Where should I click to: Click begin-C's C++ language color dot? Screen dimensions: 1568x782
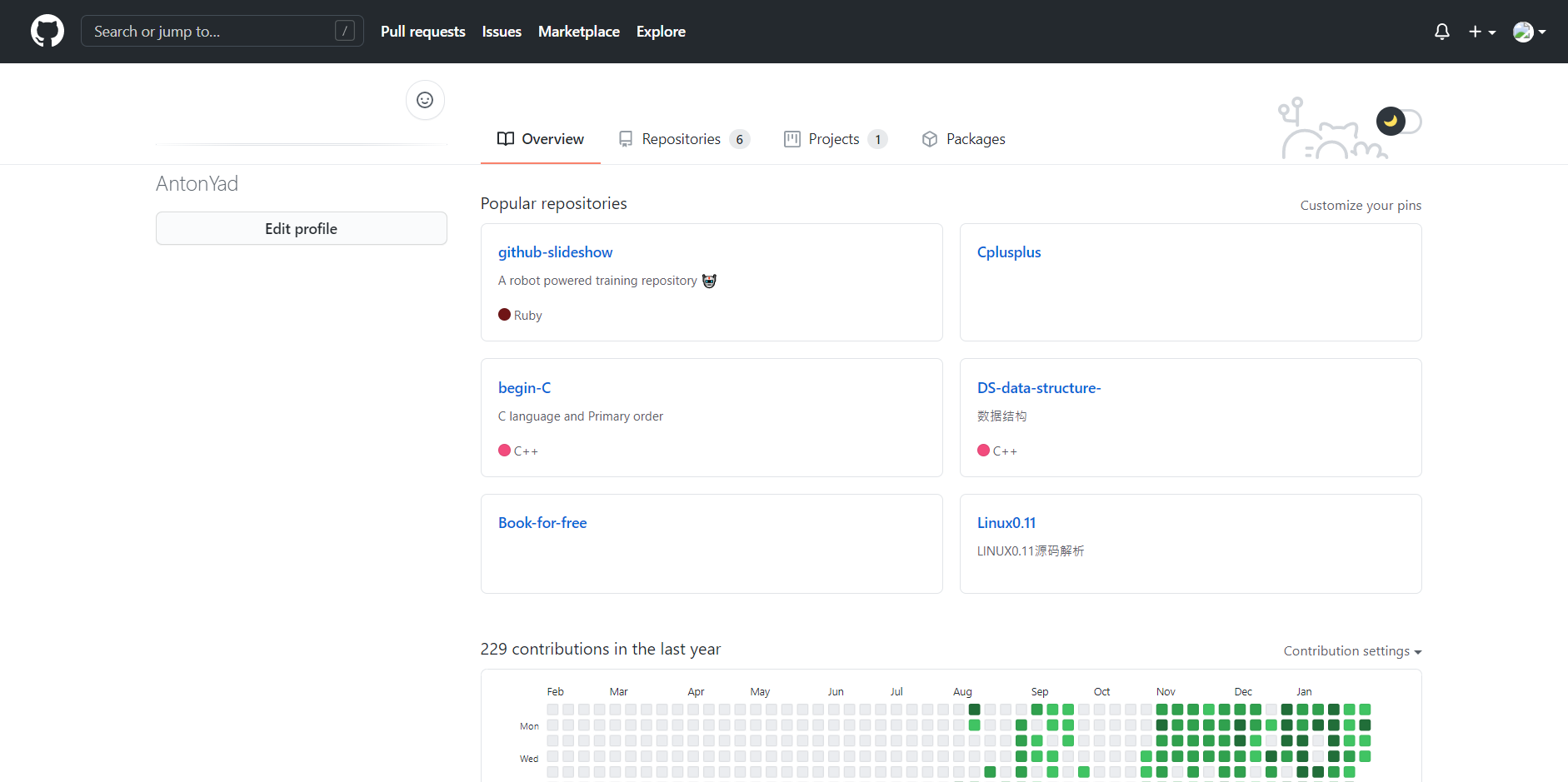pos(504,451)
